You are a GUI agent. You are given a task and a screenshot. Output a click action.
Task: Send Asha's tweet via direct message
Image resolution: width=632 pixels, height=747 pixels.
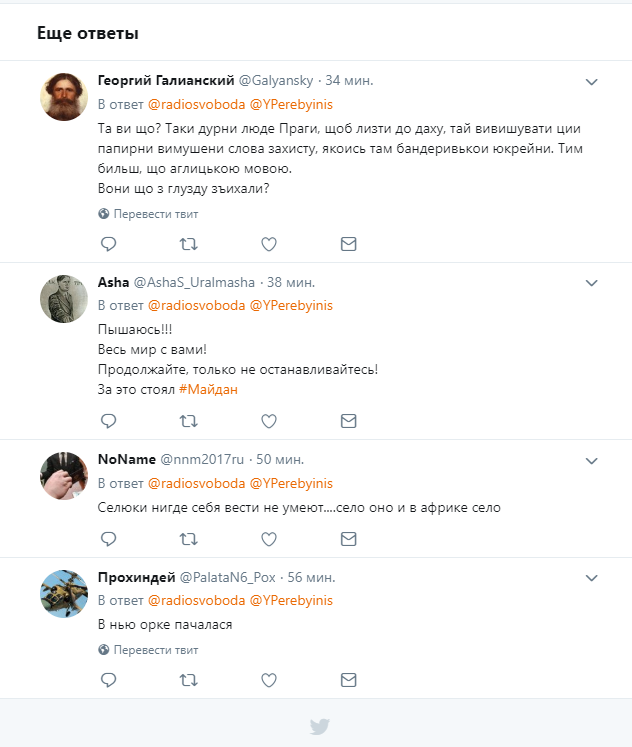[x=348, y=420]
